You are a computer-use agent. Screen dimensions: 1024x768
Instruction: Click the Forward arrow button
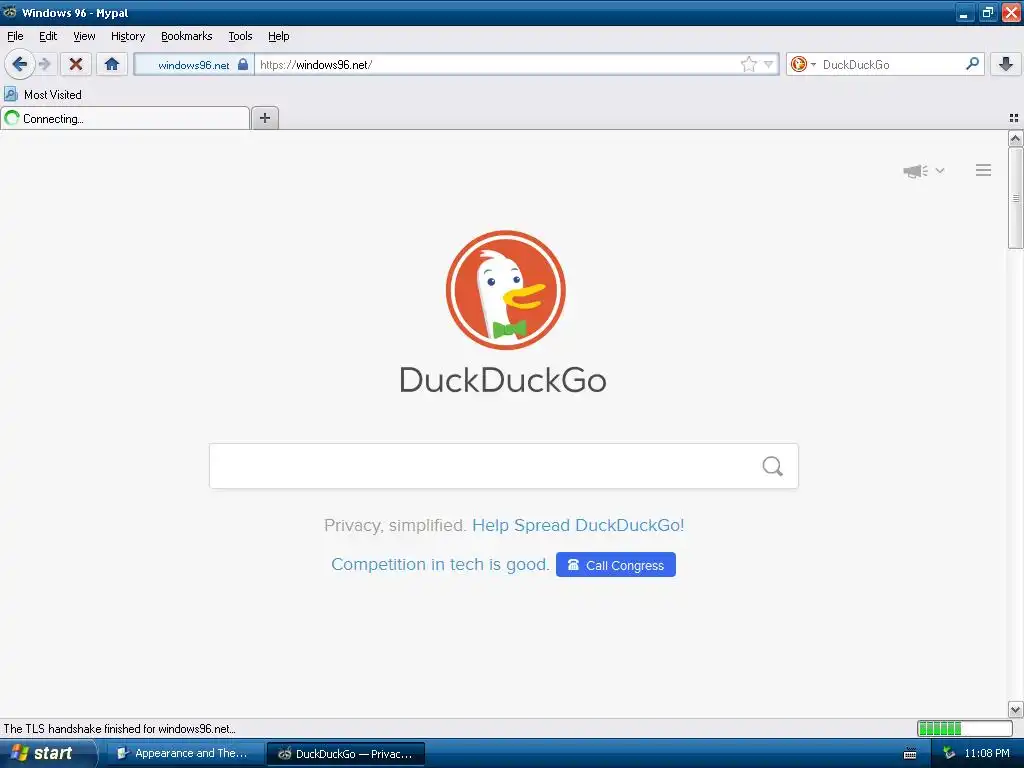click(44, 64)
